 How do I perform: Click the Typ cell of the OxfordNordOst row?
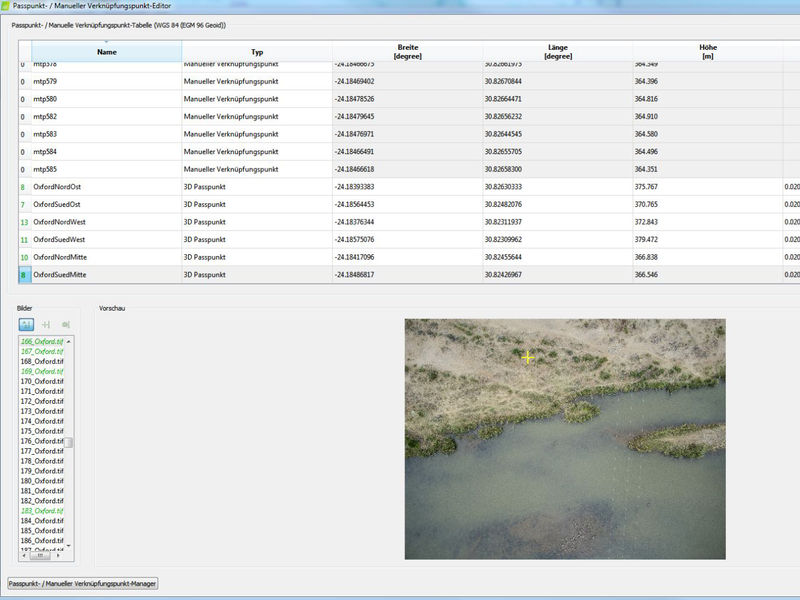[x=257, y=187]
